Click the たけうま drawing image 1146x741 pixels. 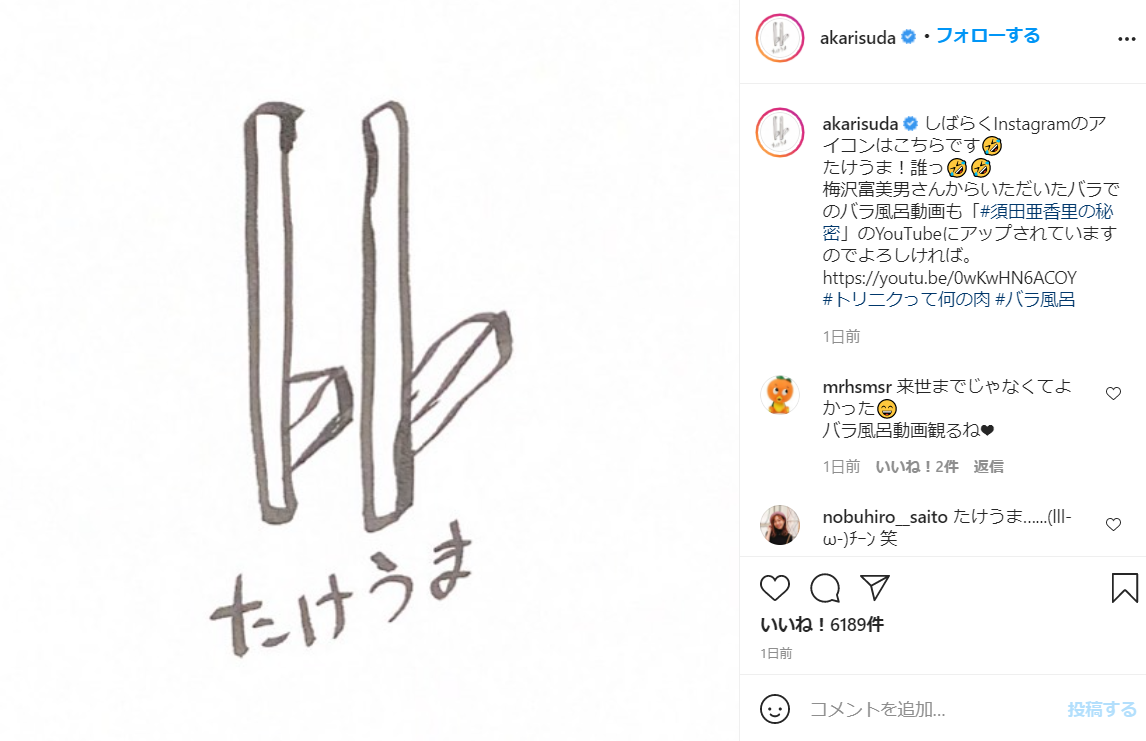point(369,370)
